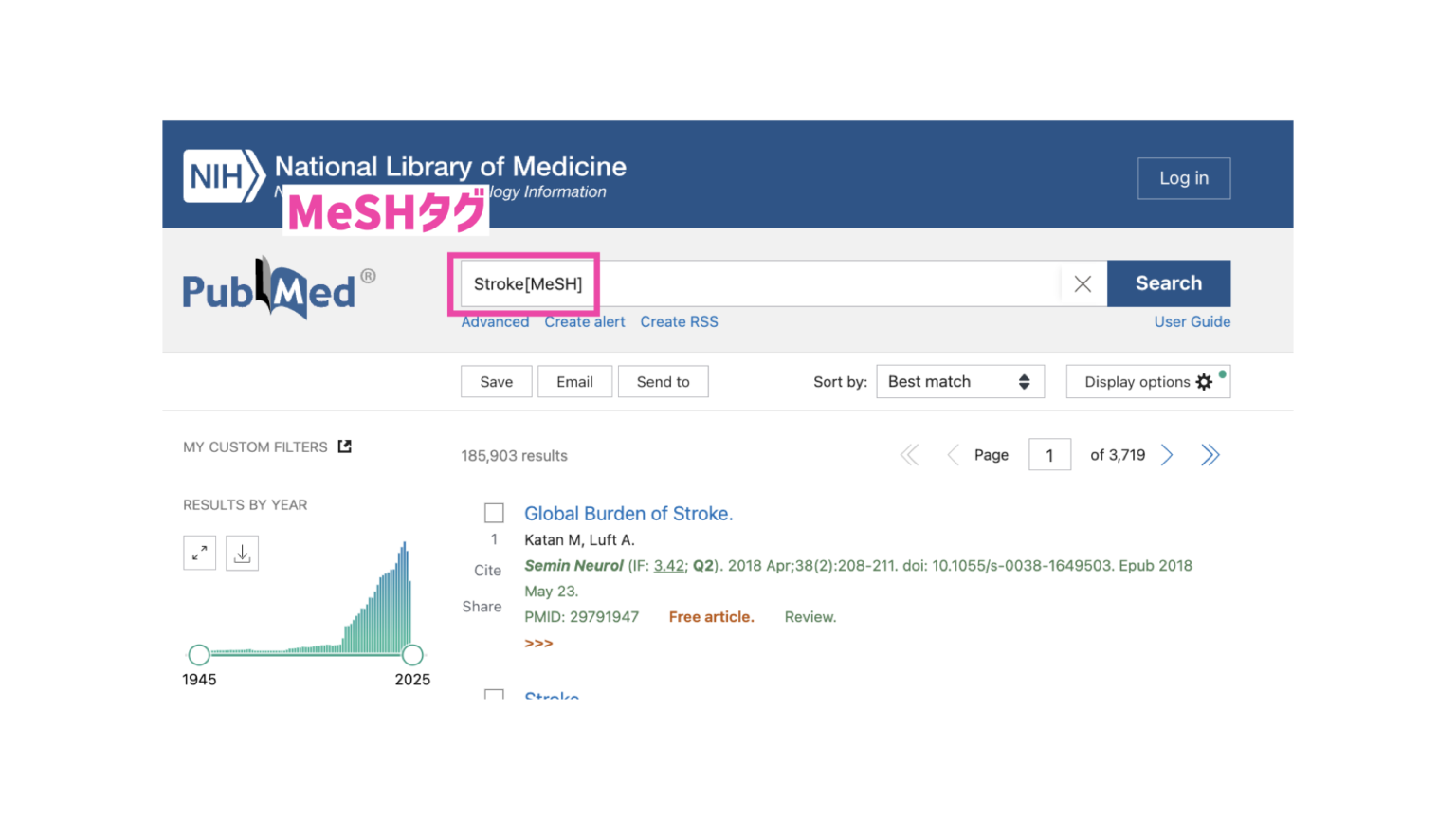Download the results-by-year chart data
1456x819 pixels.
pyautogui.click(x=242, y=553)
